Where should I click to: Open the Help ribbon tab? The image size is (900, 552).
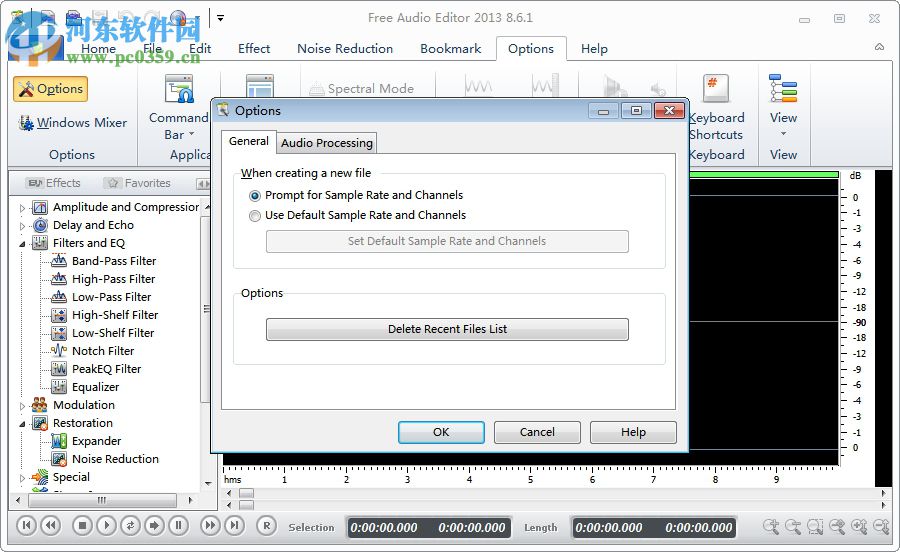594,49
